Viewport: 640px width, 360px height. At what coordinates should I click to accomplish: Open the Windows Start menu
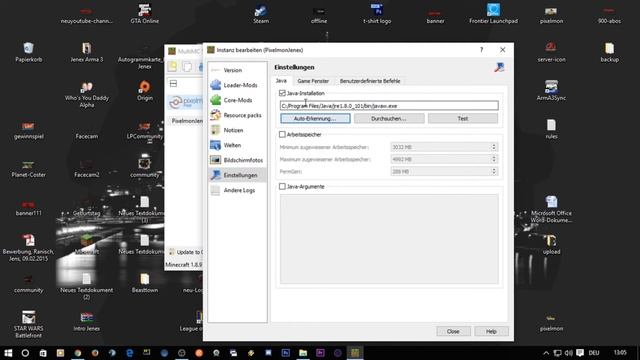pyautogui.click(x=8, y=353)
